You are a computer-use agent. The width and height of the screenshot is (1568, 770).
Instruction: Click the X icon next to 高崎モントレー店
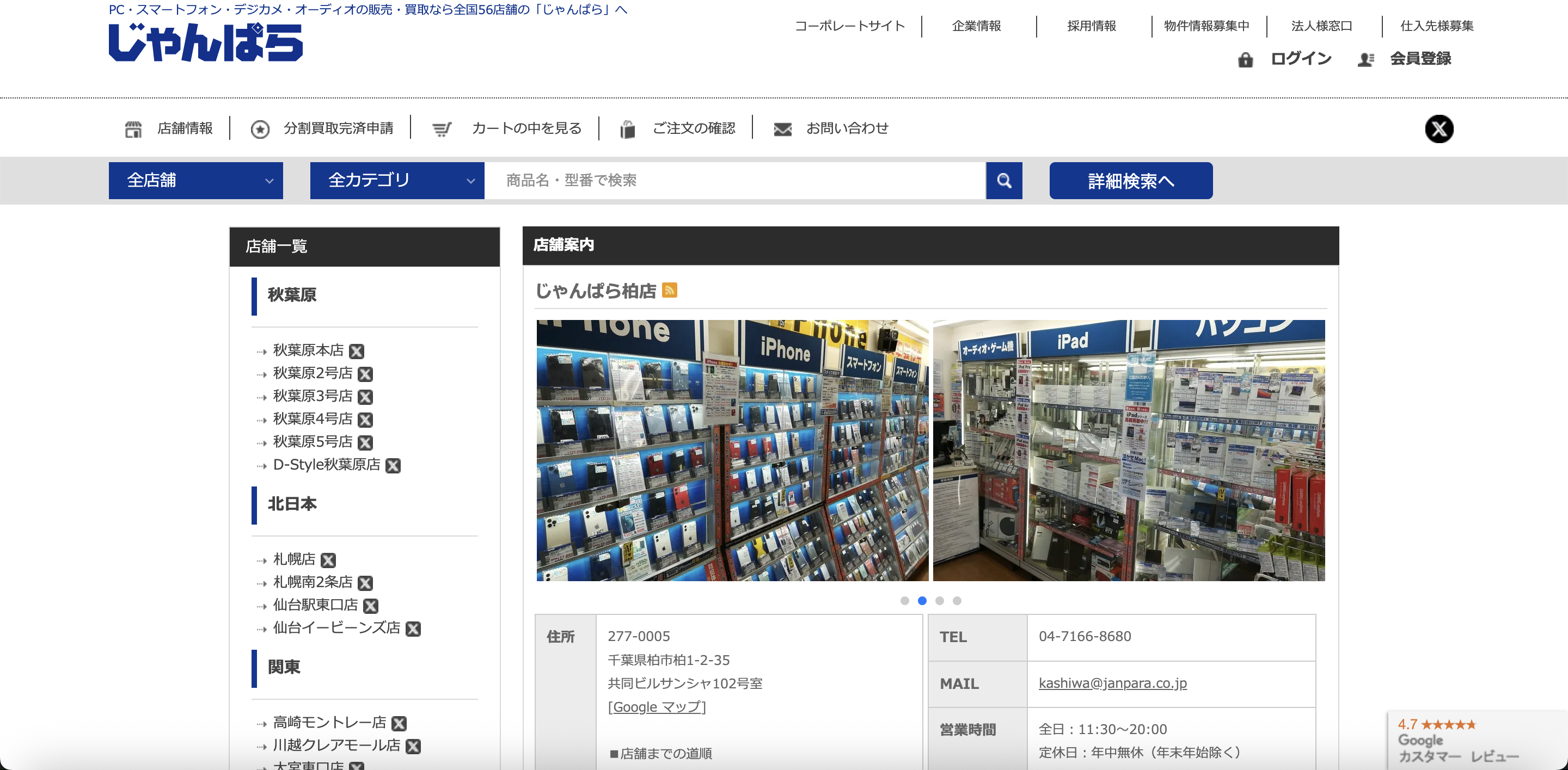(399, 723)
